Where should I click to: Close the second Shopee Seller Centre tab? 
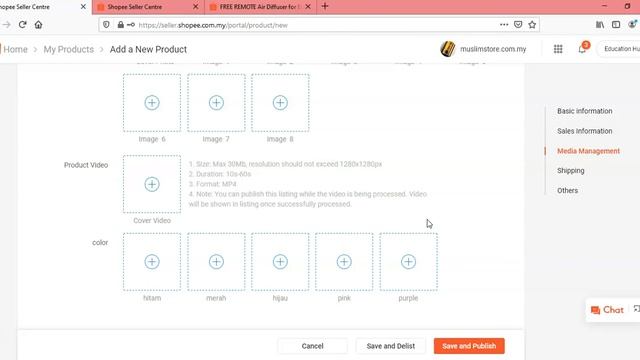tap(196, 7)
